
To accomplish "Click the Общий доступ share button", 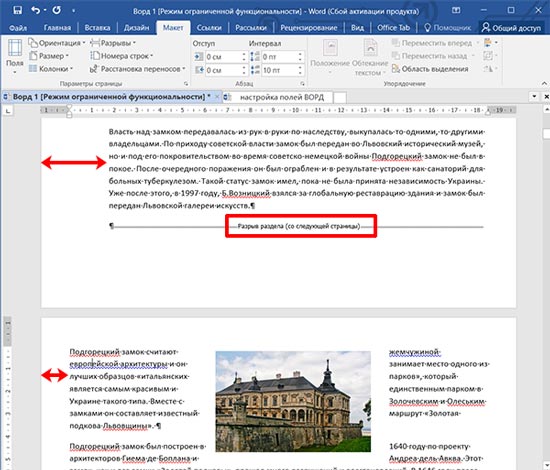I will point(511,28).
